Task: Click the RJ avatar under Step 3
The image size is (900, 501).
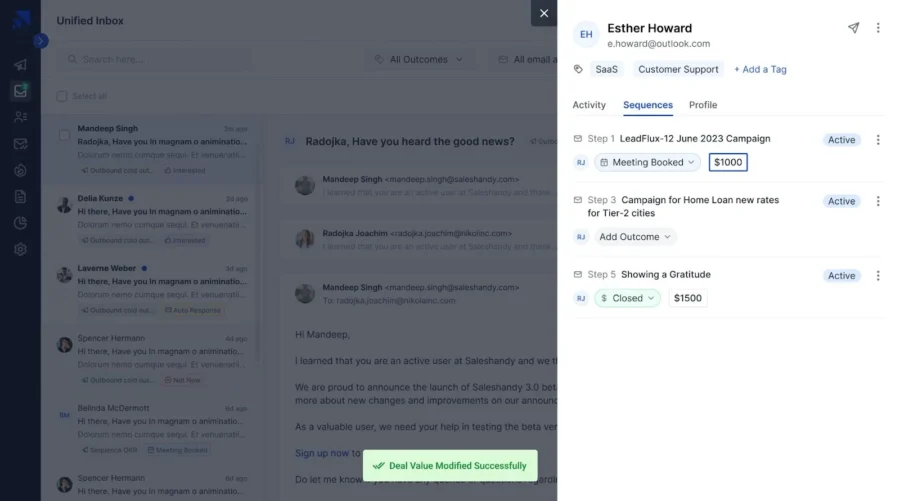Action: 581,237
